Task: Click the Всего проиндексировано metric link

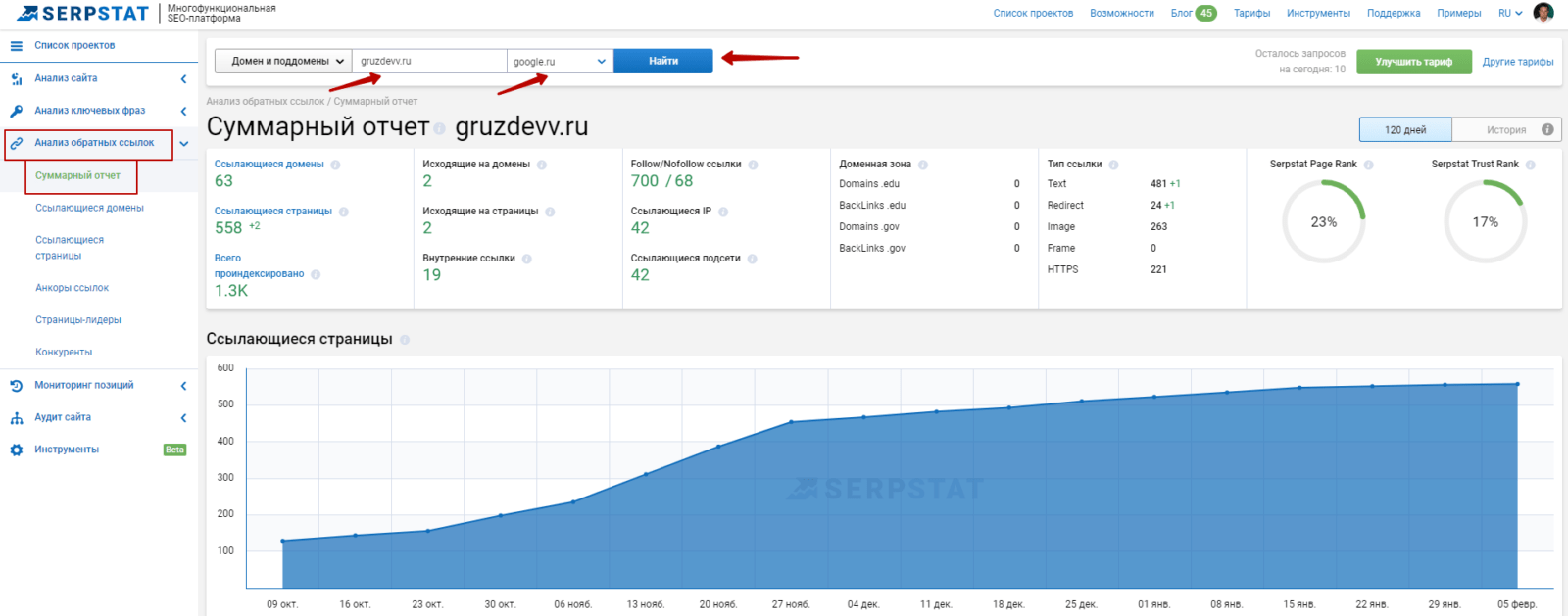Action: pyautogui.click(x=260, y=266)
